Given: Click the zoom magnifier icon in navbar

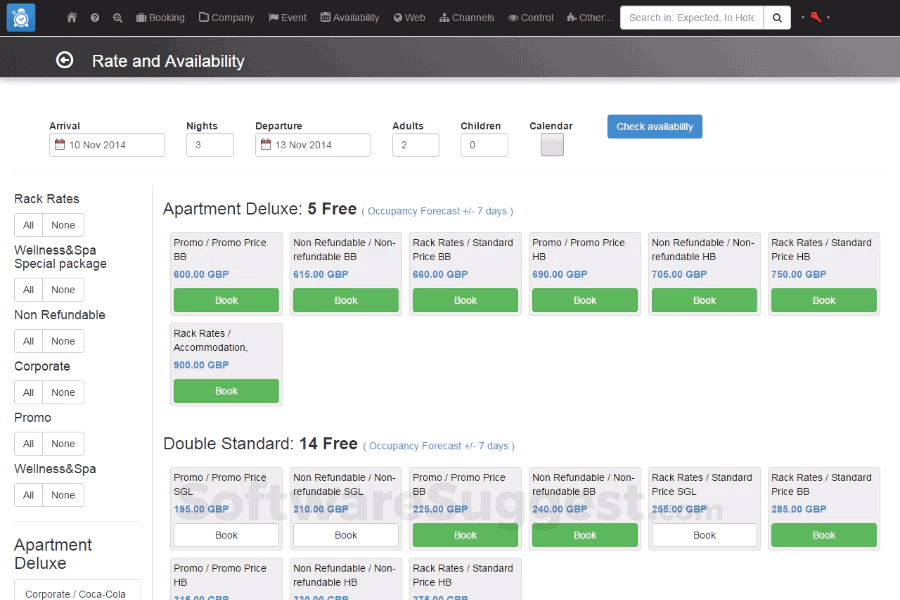Looking at the screenshot, I should tap(118, 18).
